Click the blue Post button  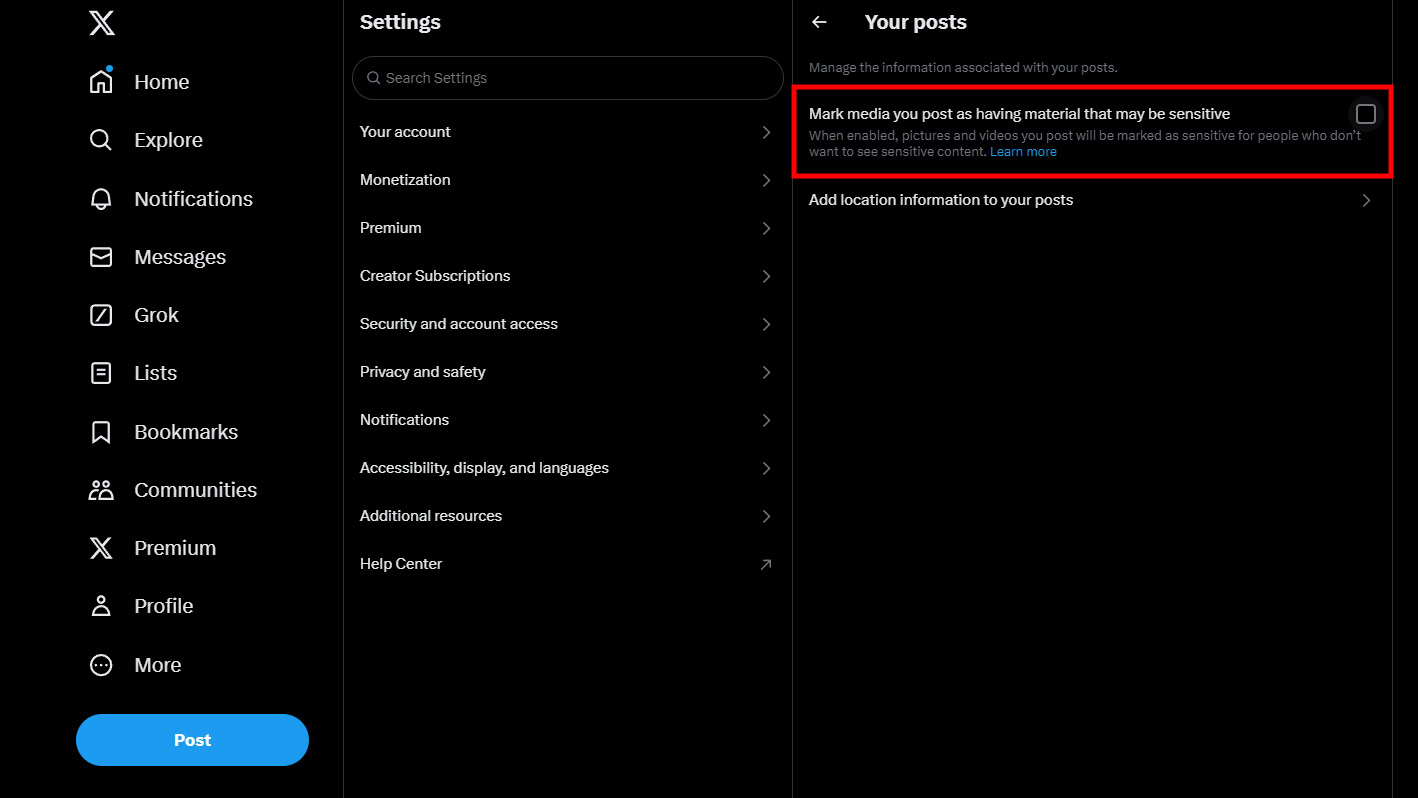tap(192, 740)
